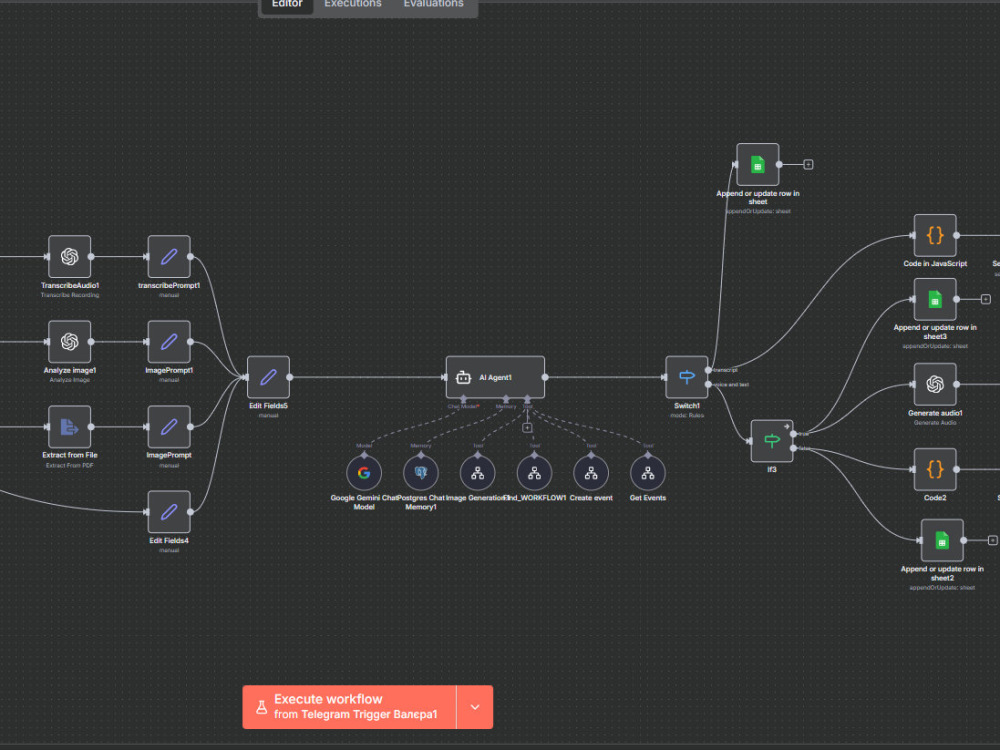The width and height of the screenshot is (1000, 750).
Task: Select Append or update row in sheet3 node
Action: pos(935,299)
